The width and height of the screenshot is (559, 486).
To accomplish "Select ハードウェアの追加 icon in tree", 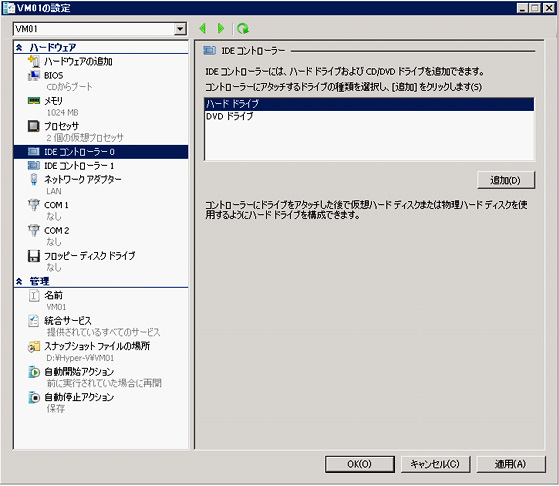I will pos(34,62).
